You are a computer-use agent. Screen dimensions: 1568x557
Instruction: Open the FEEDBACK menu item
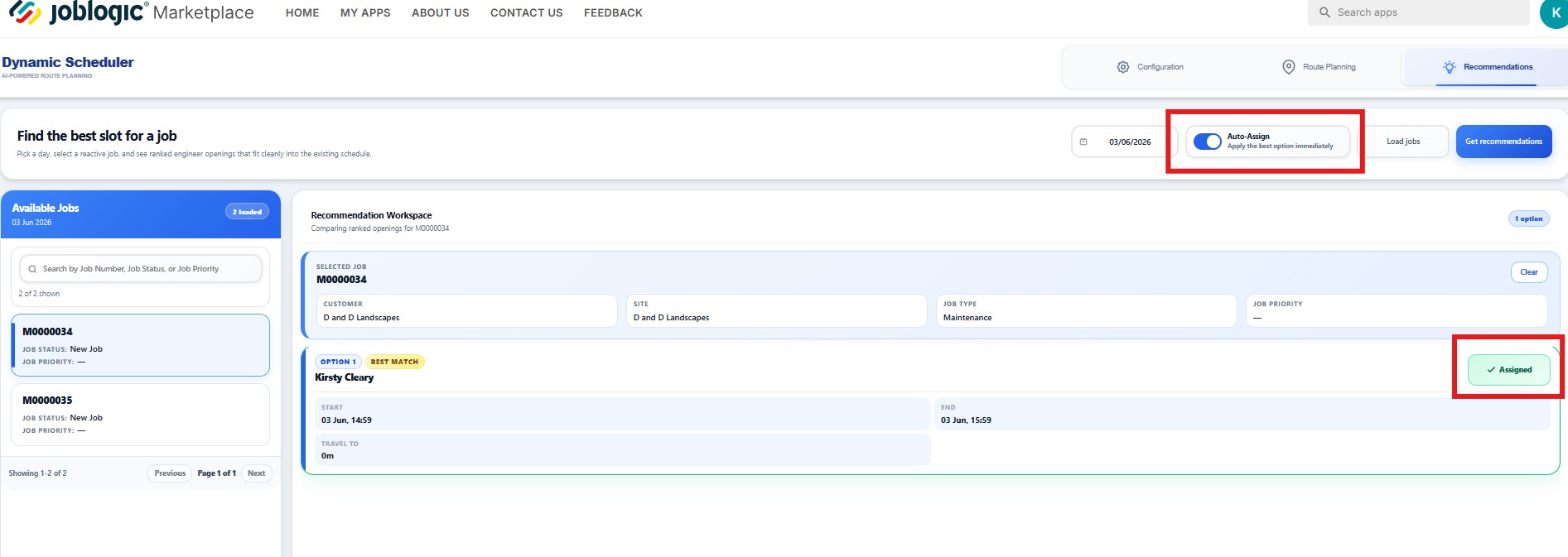[x=613, y=12]
